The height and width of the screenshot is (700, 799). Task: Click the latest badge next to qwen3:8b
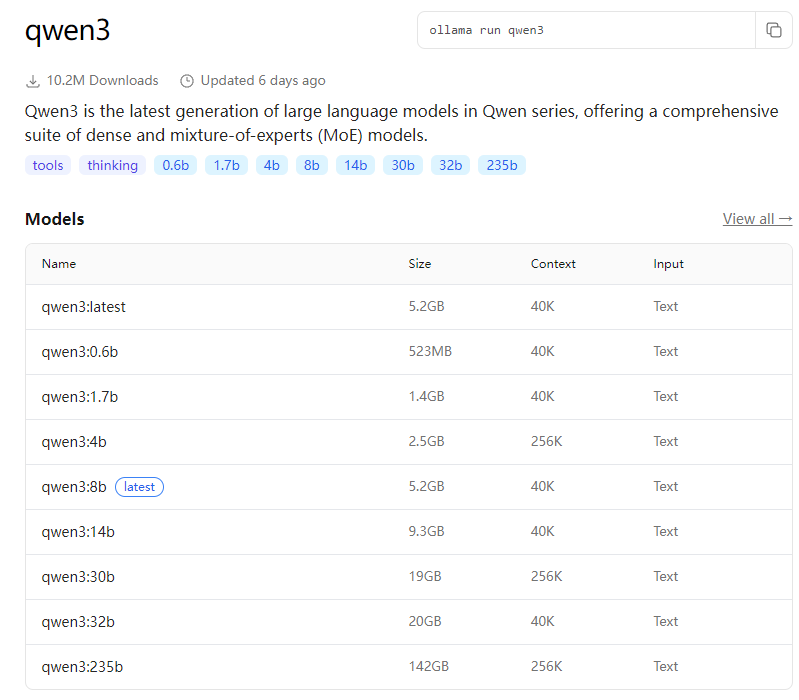tap(140, 487)
